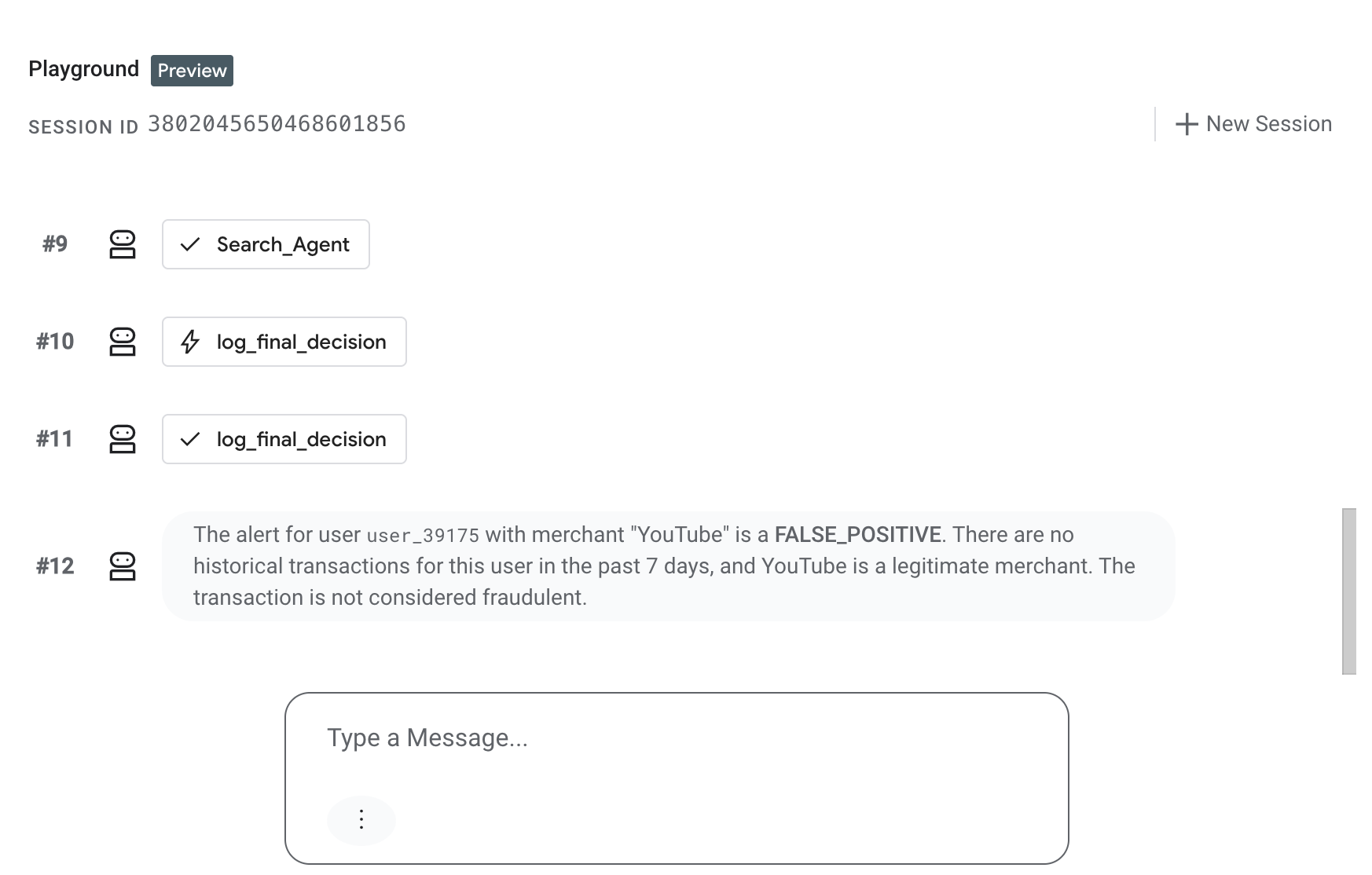Click the lightning icon on log_final_decision #10
This screenshot has height=875, width=1372.
pyautogui.click(x=190, y=342)
